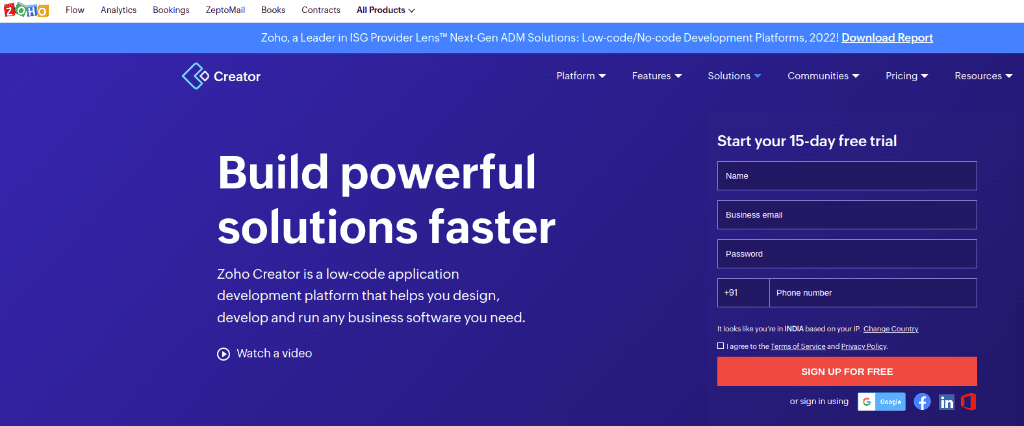
Task: Focus the Phone number field
Action: pyautogui.click(x=873, y=293)
